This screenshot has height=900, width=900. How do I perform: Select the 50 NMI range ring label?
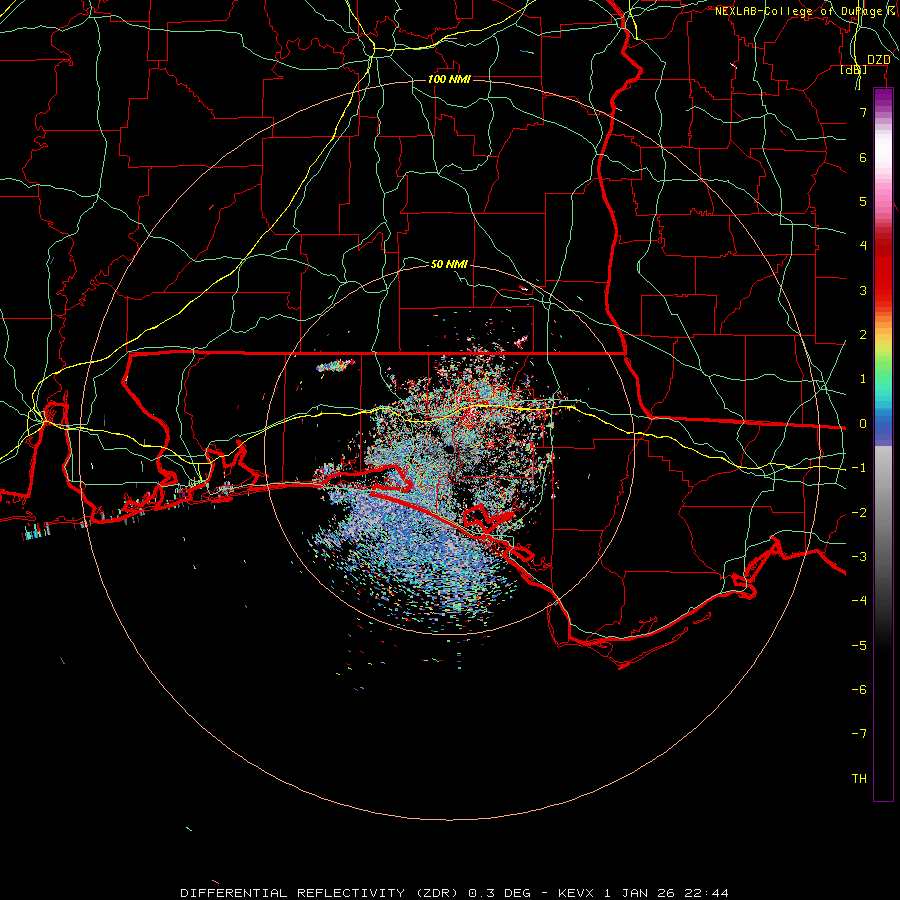pyautogui.click(x=449, y=264)
